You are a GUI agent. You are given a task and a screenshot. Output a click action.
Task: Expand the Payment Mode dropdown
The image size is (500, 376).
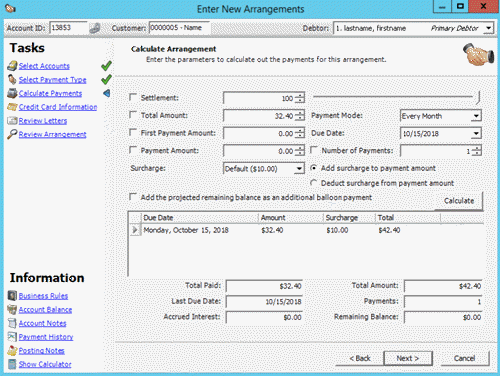click(476, 116)
